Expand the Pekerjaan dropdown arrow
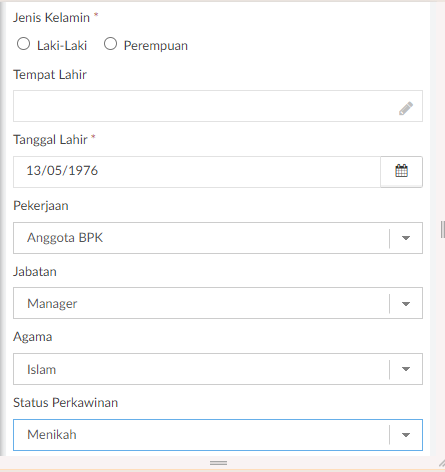The image size is (445, 472). [406, 238]
